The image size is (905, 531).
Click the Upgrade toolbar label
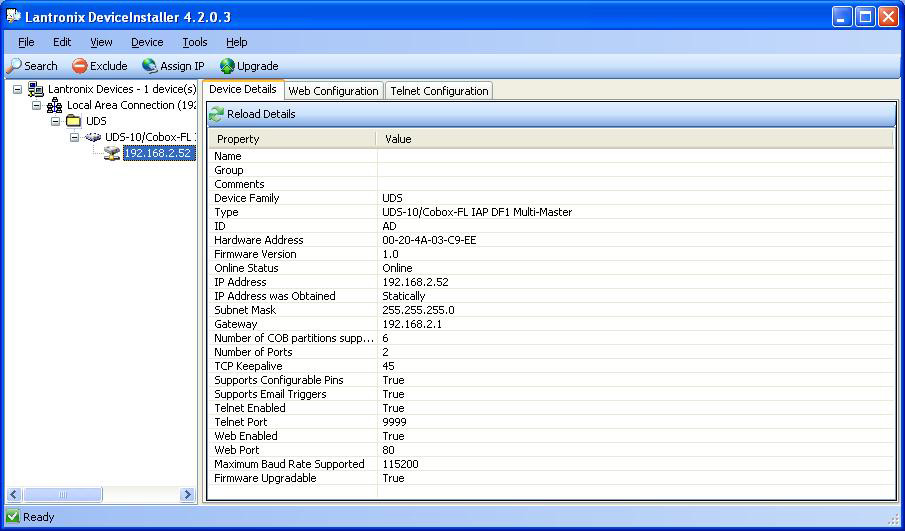258,66
